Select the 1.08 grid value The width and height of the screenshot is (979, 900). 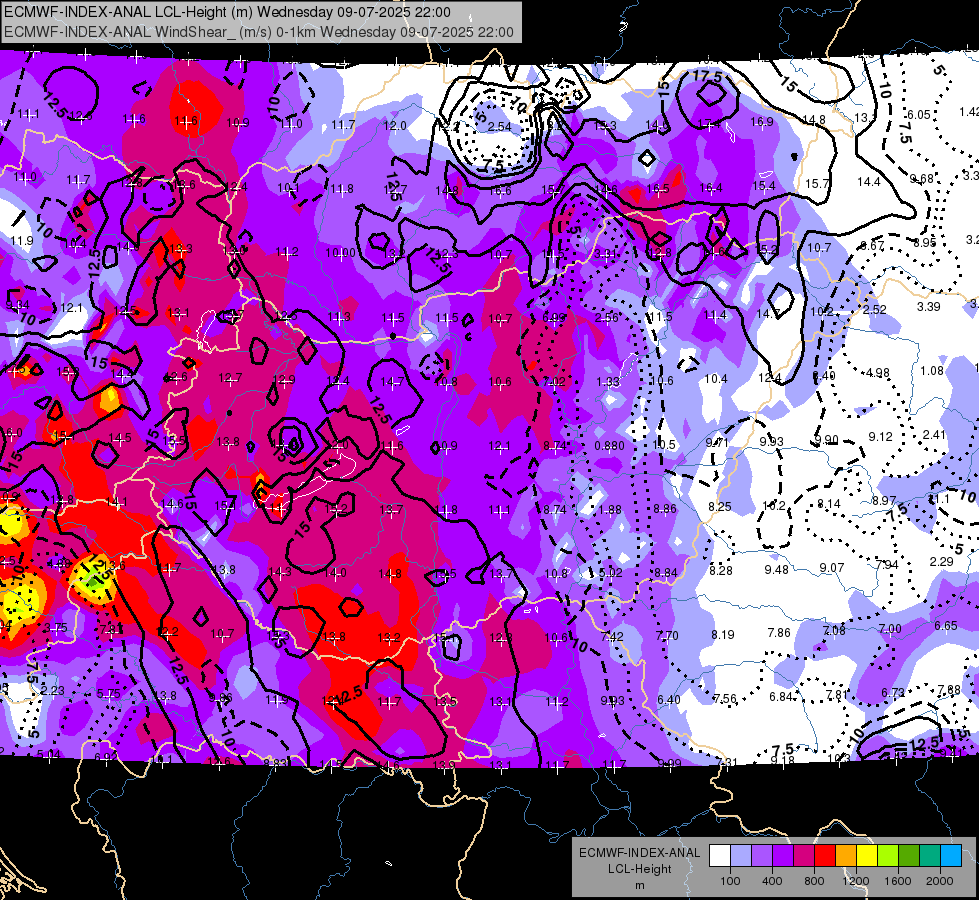click(932, 371)
